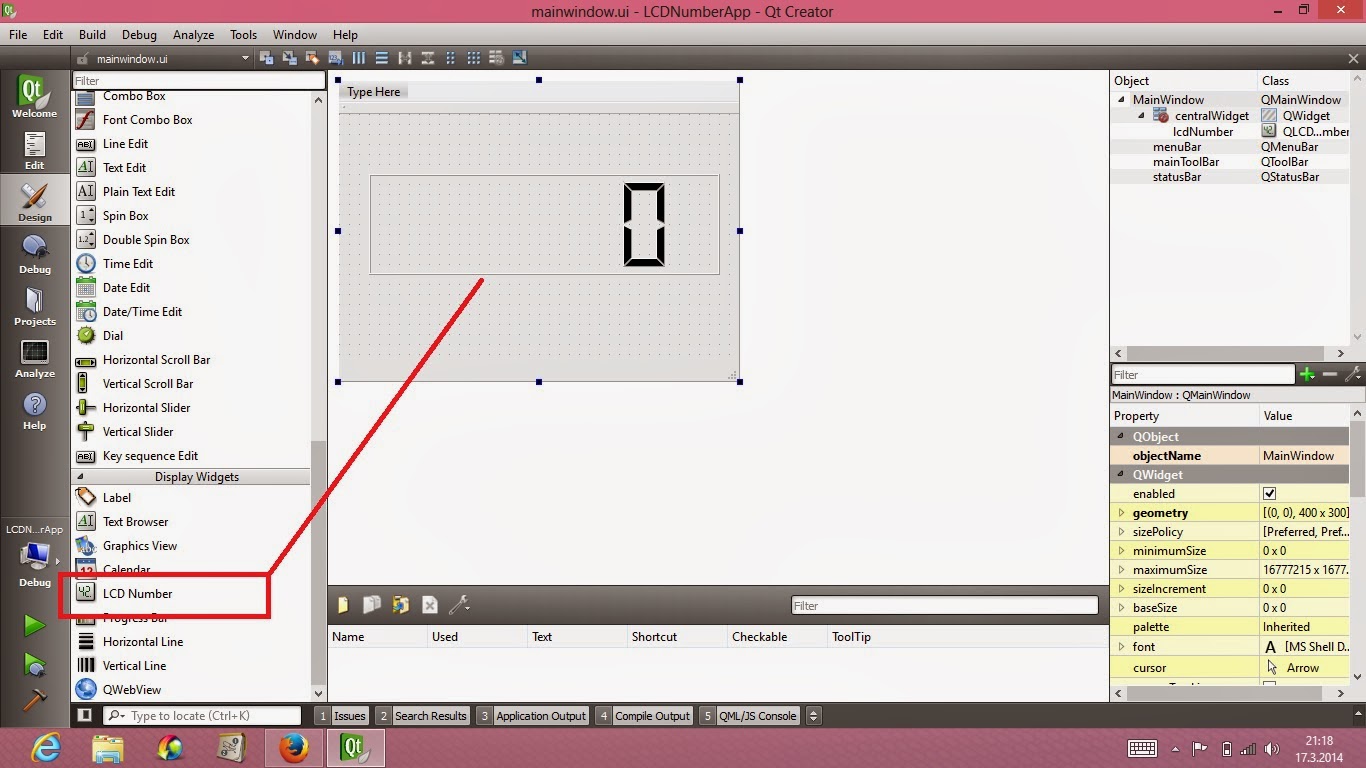
Task: Collapse the QObject property group
Action: coord(1119,437)
